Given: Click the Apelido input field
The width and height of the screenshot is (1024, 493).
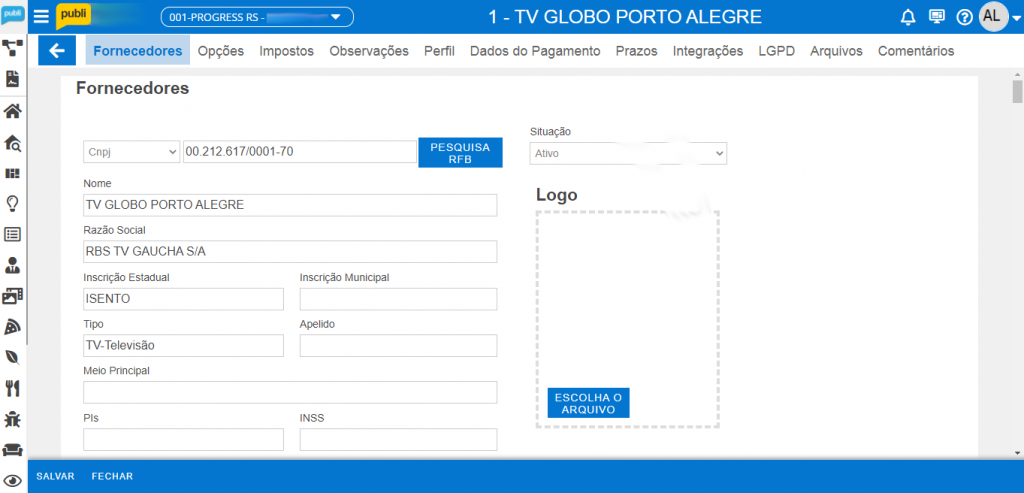Looking at the screenshot, I should pyautogui.click(x=398, y=345).
